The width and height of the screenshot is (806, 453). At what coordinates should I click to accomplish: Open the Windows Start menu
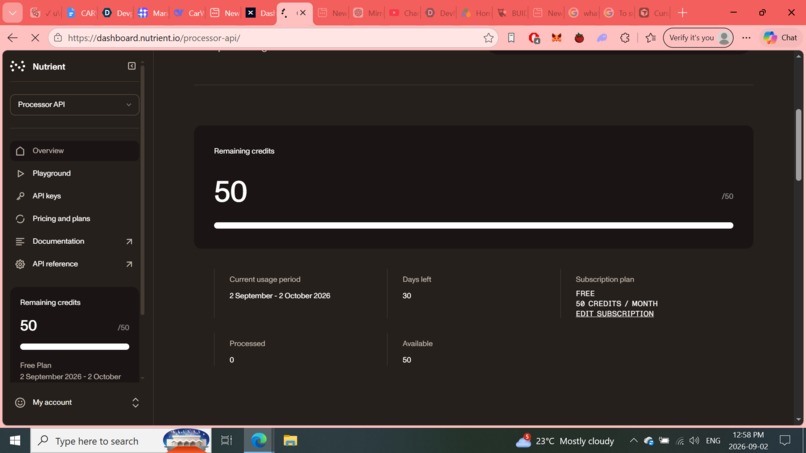tap(15, 441)
